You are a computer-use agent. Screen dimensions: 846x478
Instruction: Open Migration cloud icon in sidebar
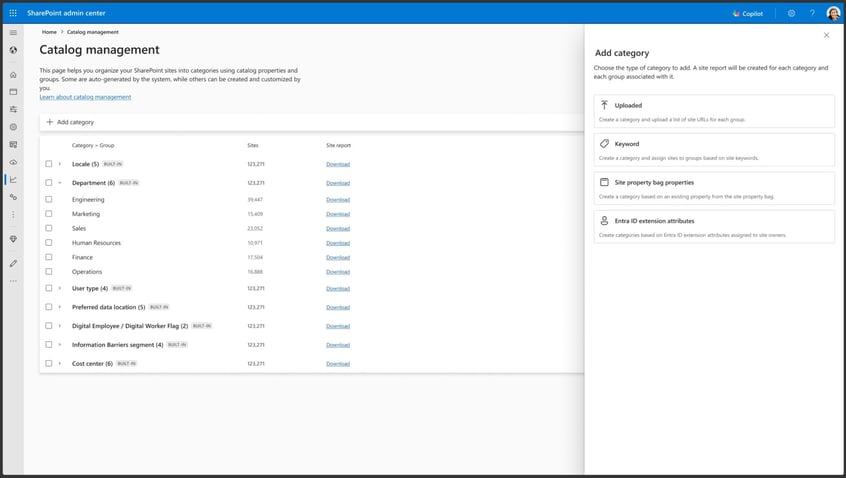(x=13, y=162)
